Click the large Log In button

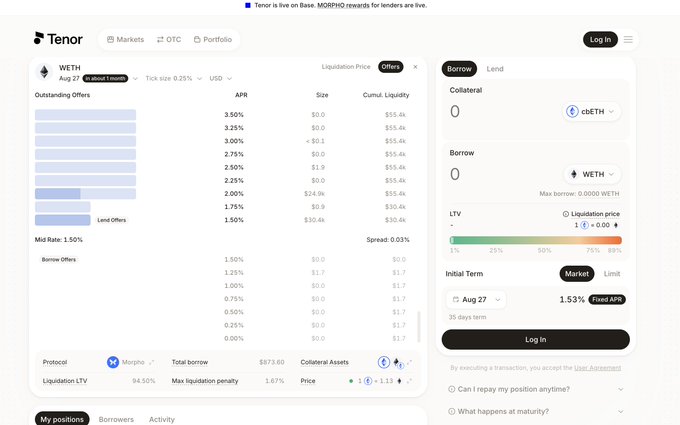coord(536,340)
